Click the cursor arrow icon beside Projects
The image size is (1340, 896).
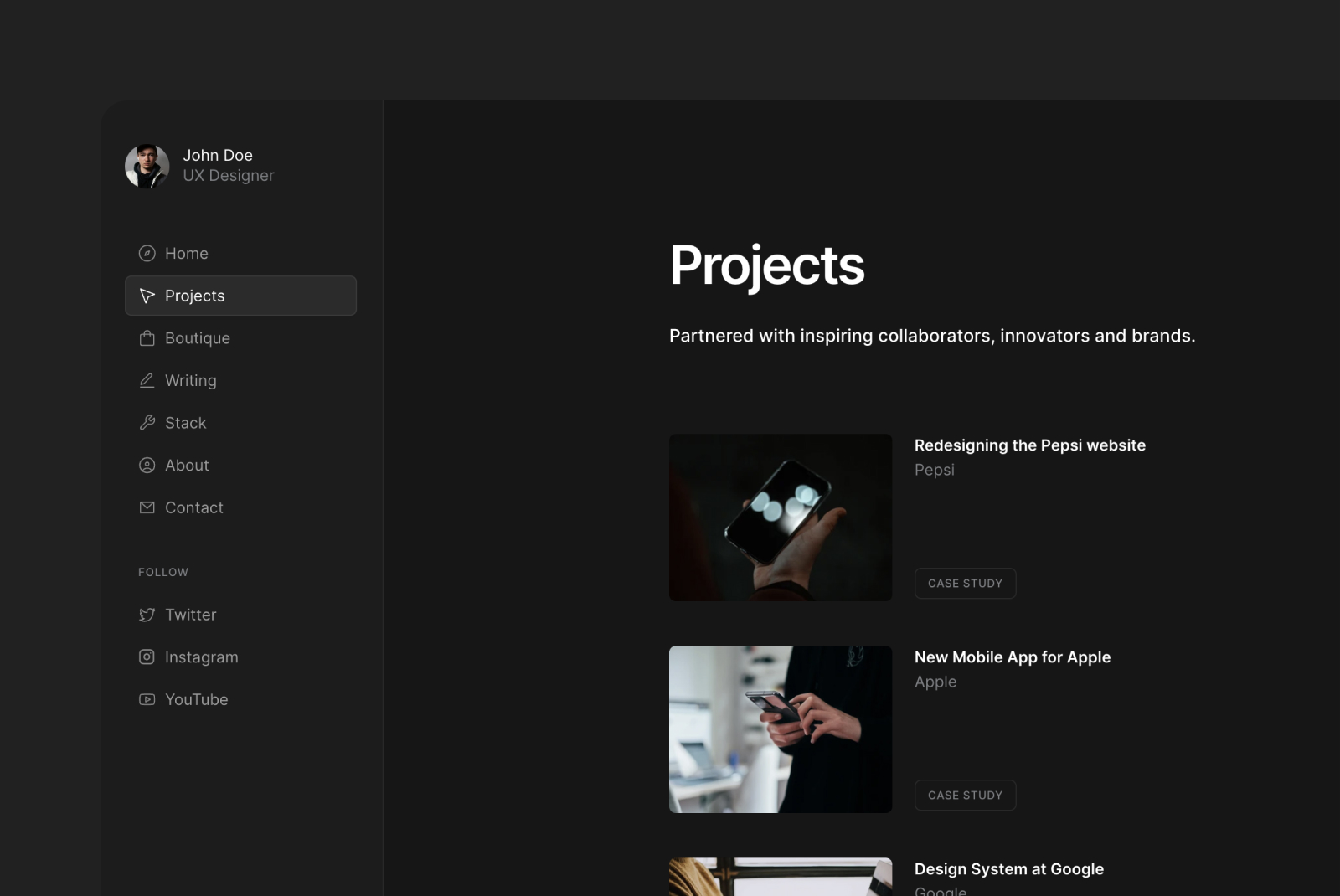click(x=147, y=296)
